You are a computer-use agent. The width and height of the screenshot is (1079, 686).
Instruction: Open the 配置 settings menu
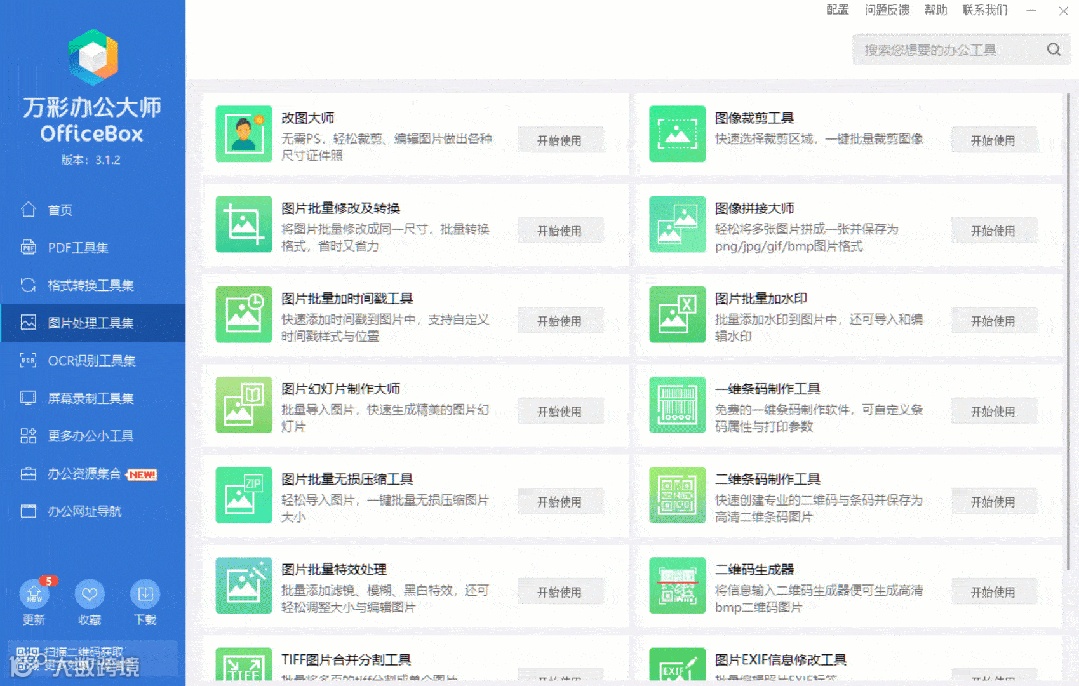click(x=837, y=10)
